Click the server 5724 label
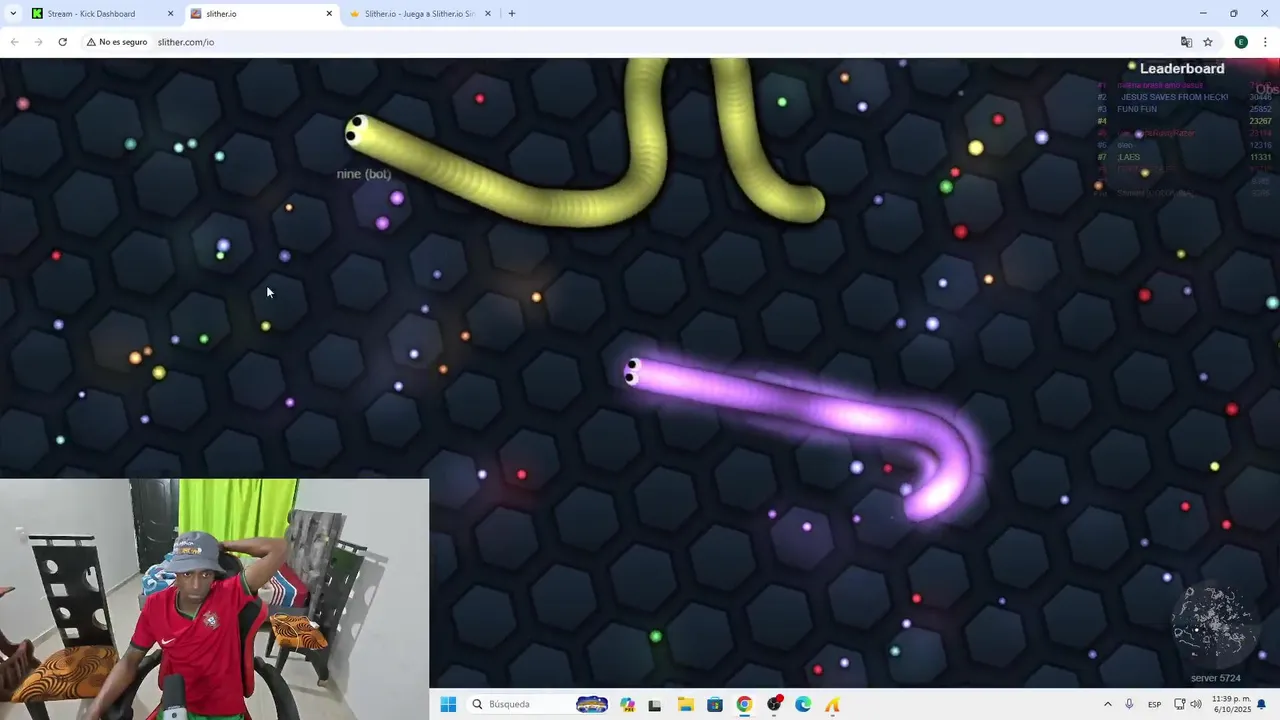1280x720 pixels. [1215, 678]
